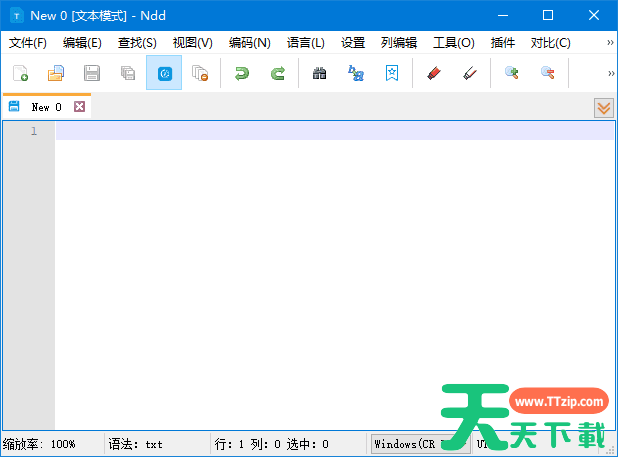Click the Redo arrow icon
The width and height of the screenshot is (618, 457).
point(278,73)
